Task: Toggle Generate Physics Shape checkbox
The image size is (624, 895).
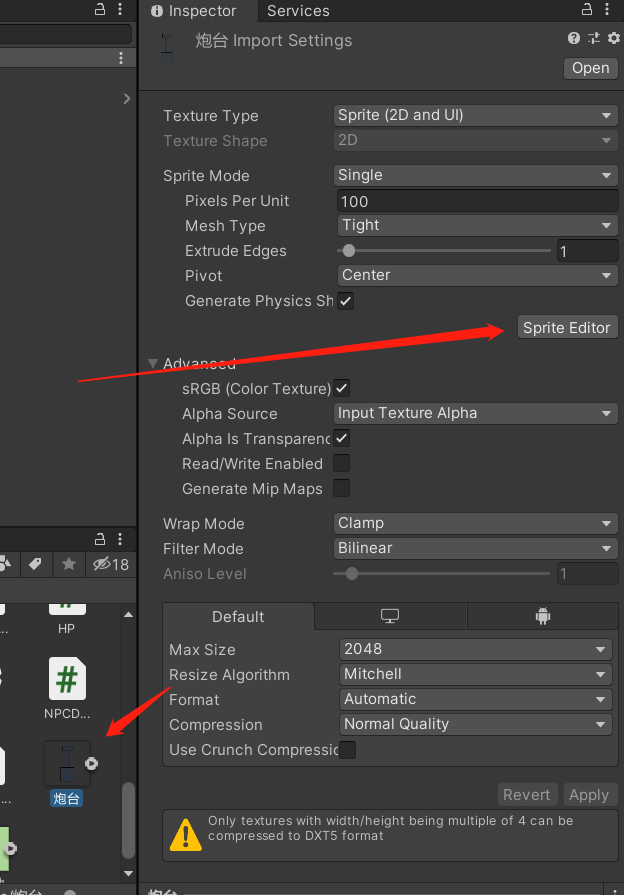Action: pos(345,301)
